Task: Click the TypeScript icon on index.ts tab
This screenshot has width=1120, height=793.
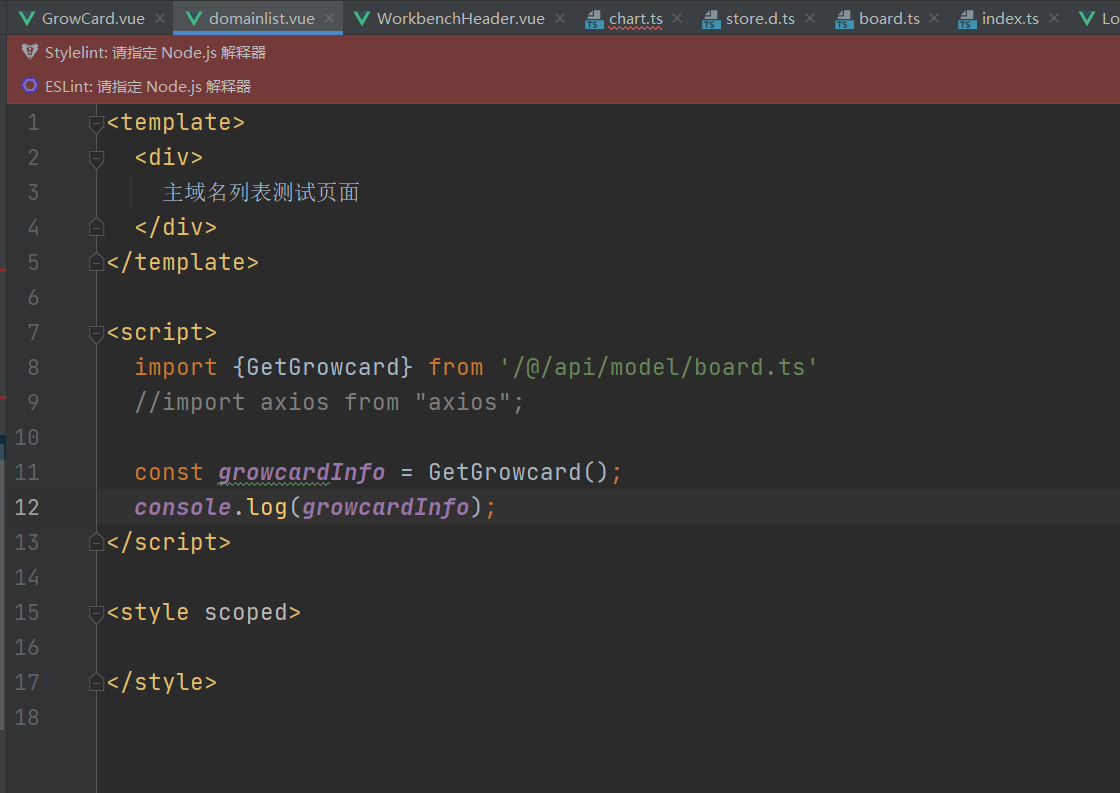Action: [966, 17]
